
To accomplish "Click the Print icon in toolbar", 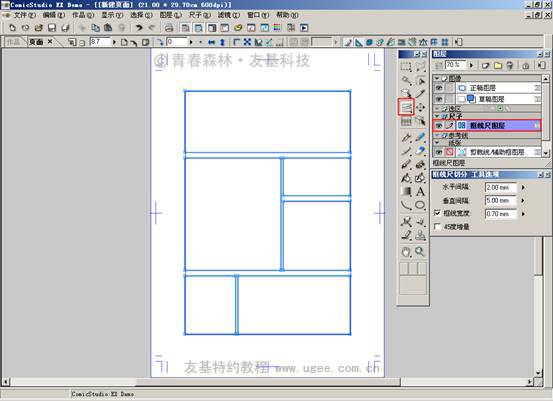I will tap(169, 28).
